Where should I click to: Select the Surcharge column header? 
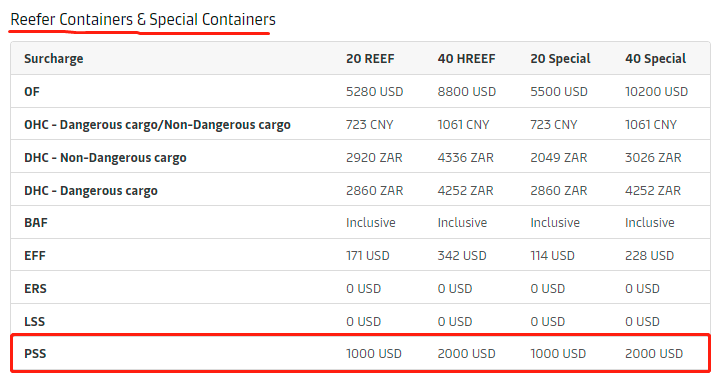click(54, 59)
